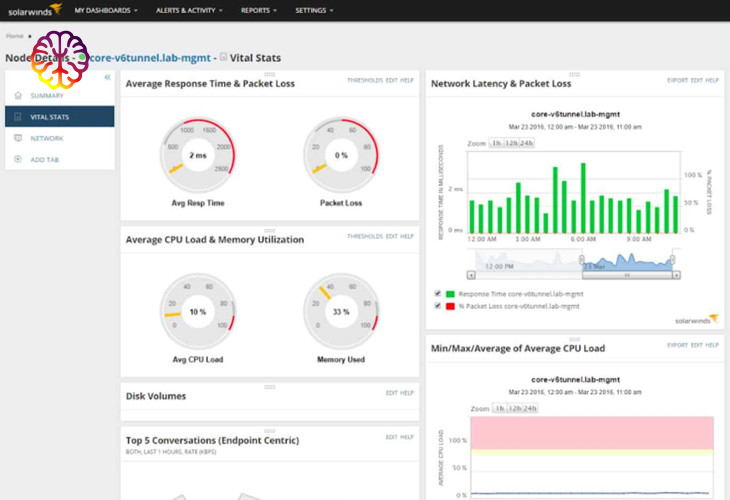Click the drag grip atop Average CPU Load panel
Viewport: 730px width, 500px height.
coord(270,230)
